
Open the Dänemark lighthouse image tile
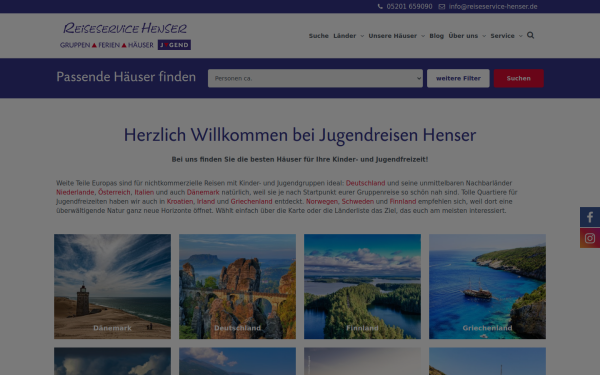112,286
